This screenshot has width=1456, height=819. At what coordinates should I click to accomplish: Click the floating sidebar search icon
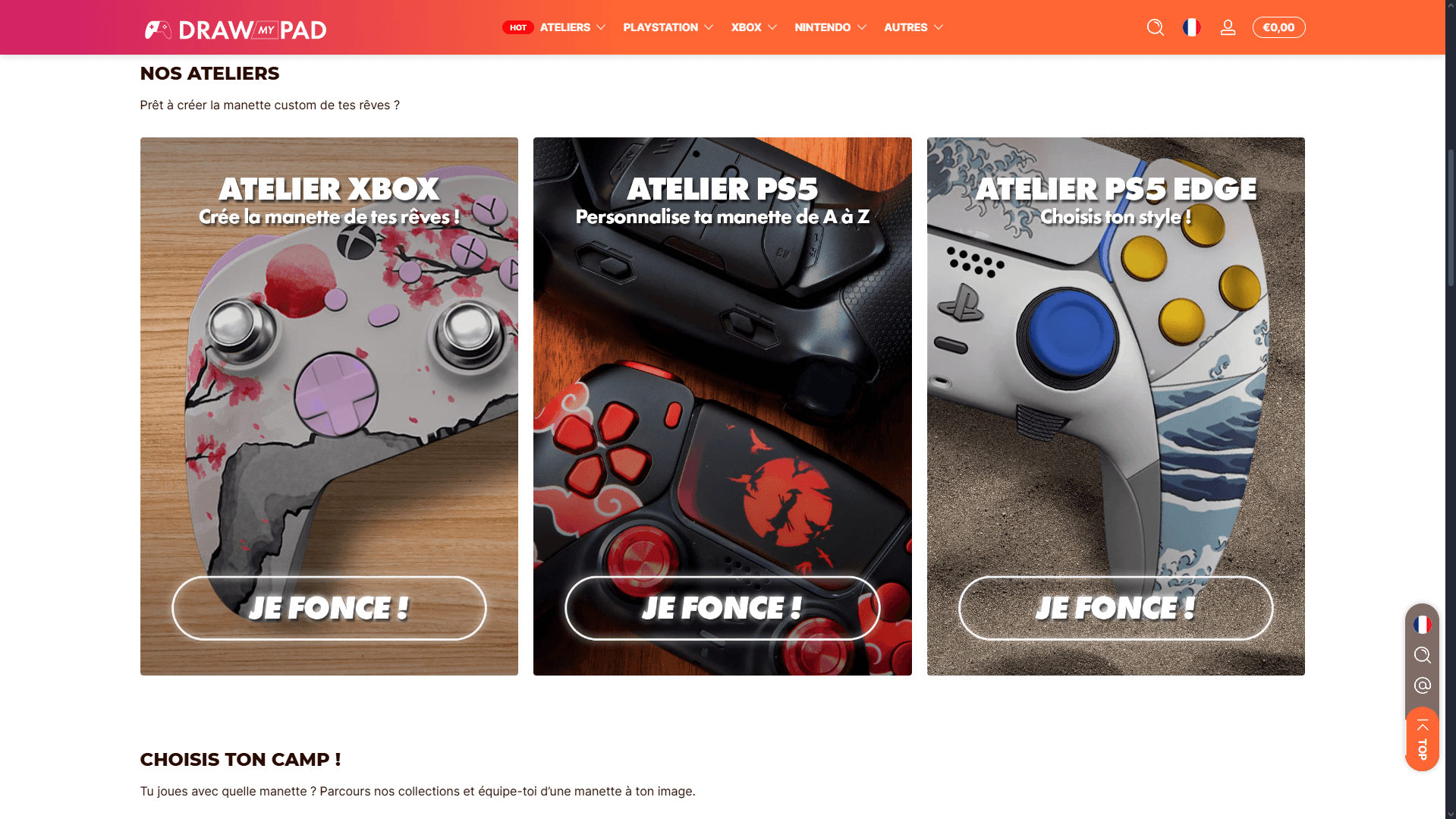[x=1422, y=655]
